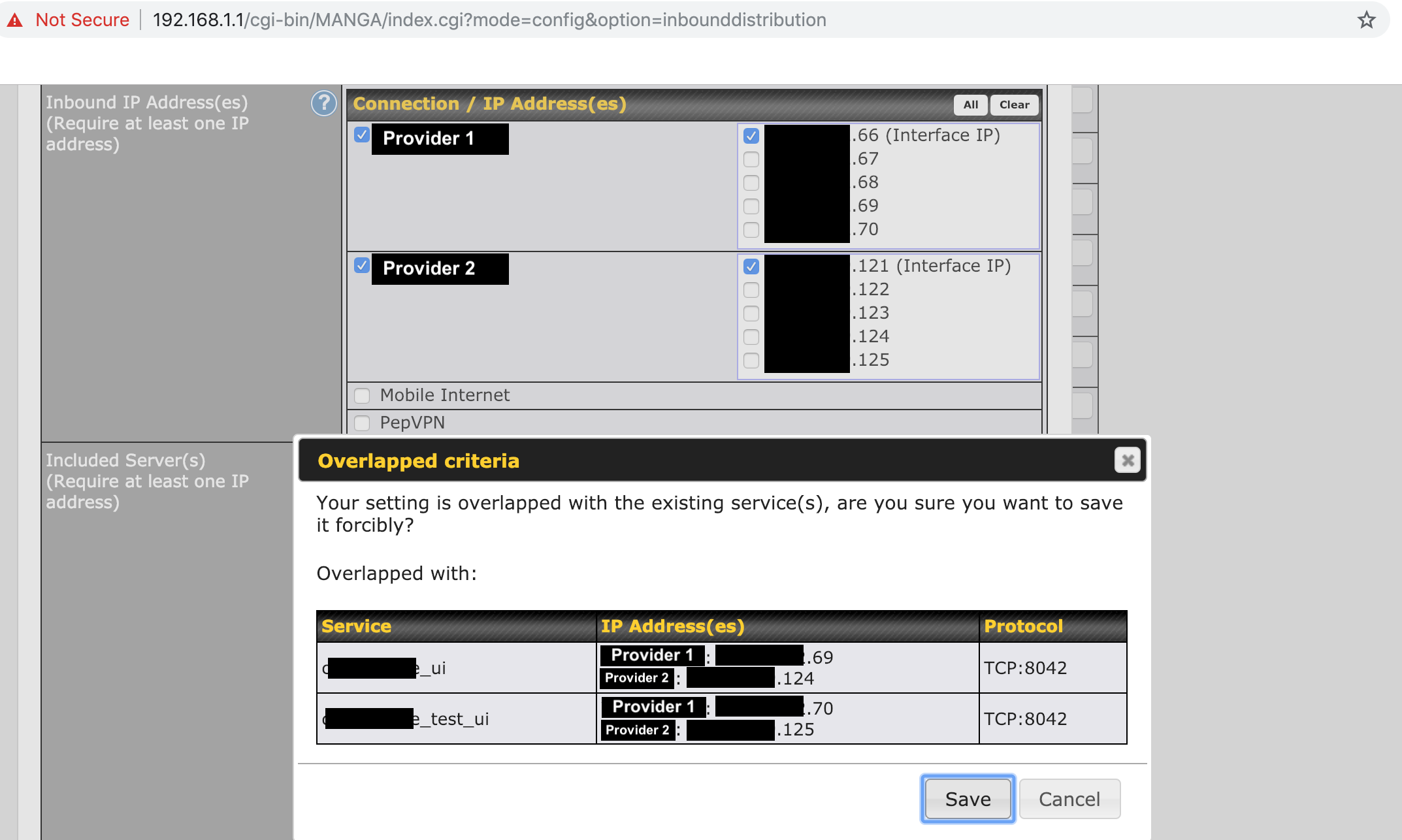Click the Not Secure warning icon
Screen dimensions: 1402x840
coord(15,20)
